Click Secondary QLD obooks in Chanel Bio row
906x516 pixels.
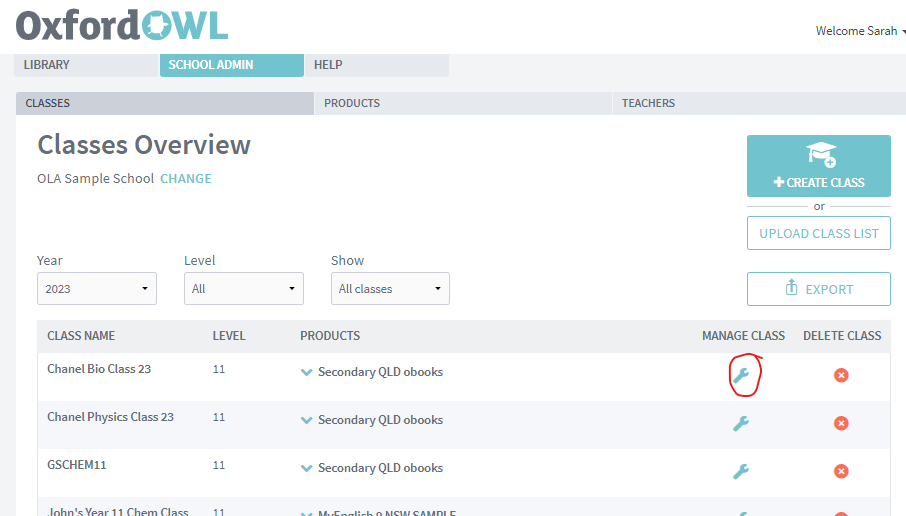[x=380, y=372]
